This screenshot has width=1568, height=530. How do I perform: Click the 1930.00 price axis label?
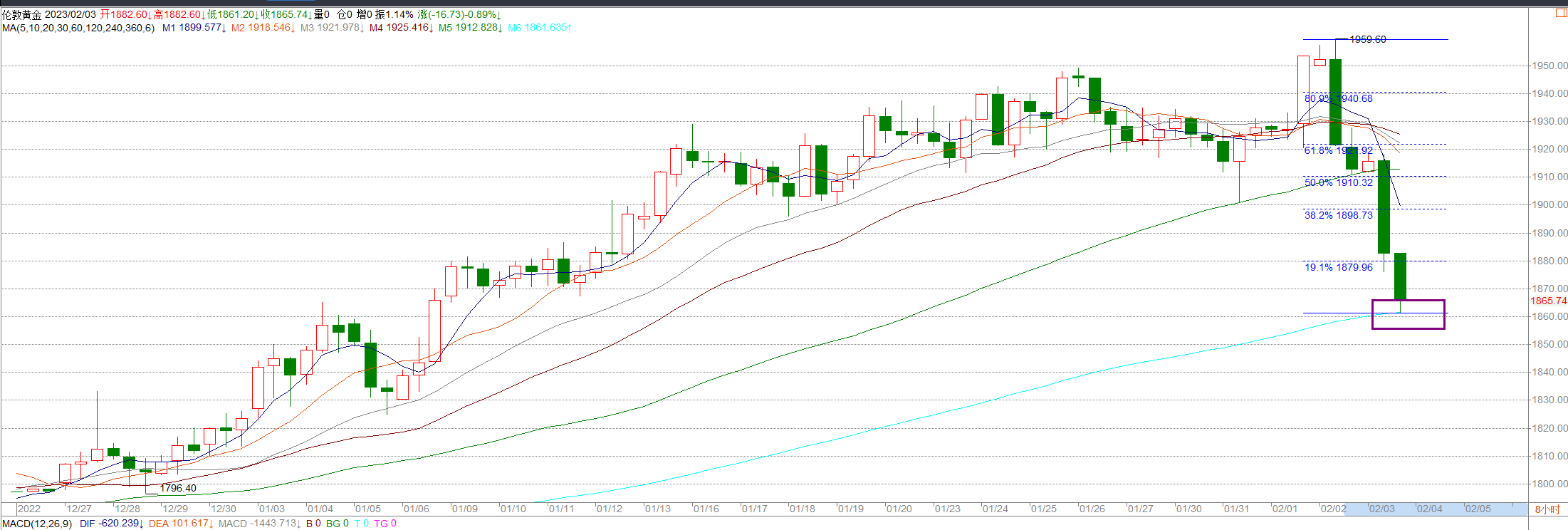(1549, 121)
